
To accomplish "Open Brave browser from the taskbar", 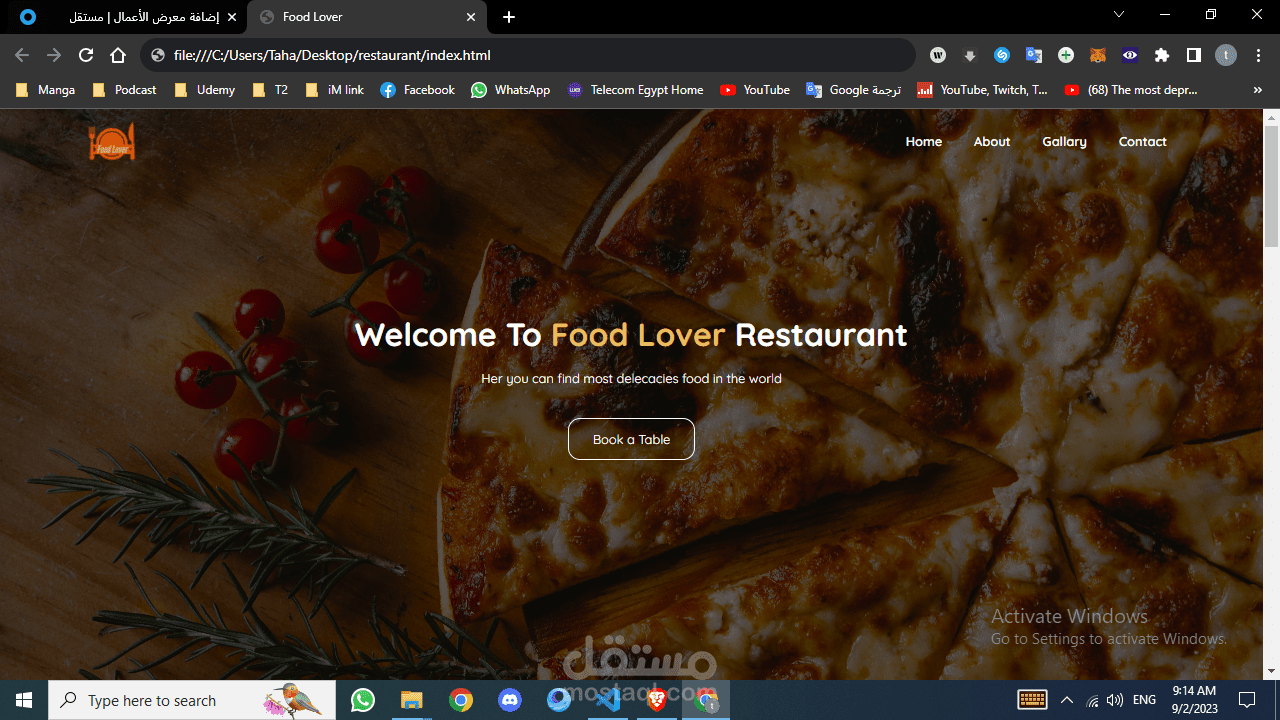I will (657, 700).
